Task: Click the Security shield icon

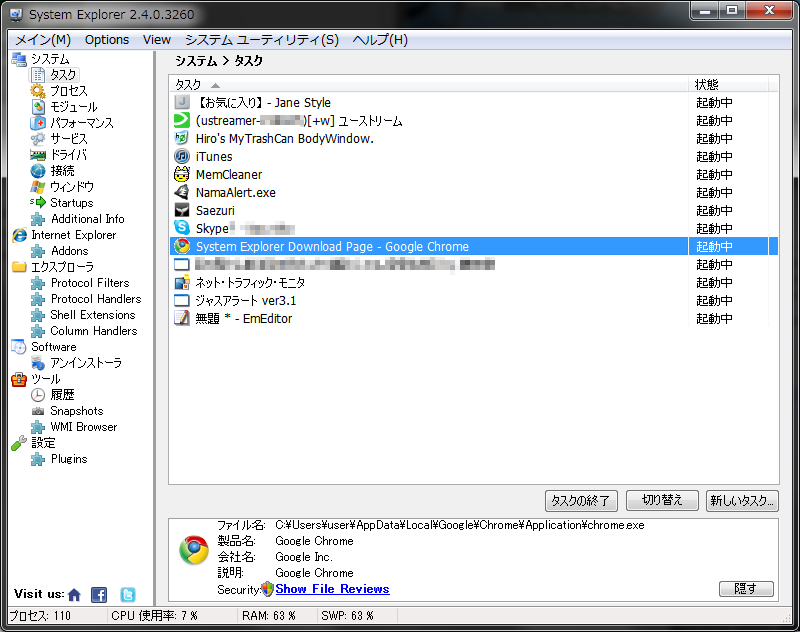Action: pos(267,589)
